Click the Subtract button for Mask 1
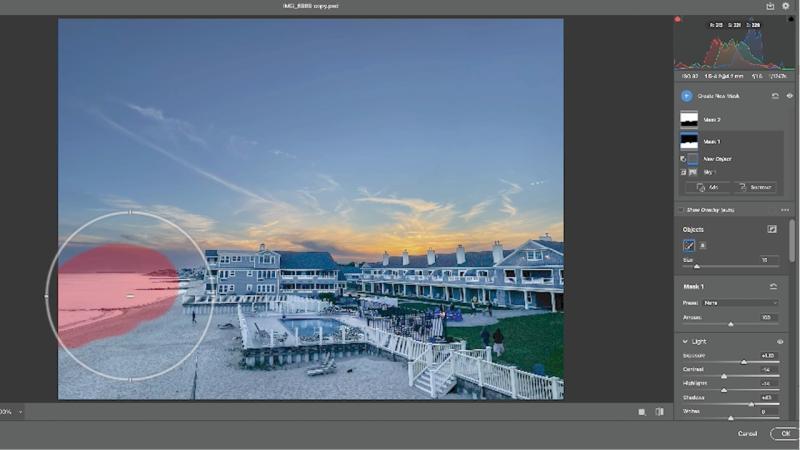 [755, 187]
